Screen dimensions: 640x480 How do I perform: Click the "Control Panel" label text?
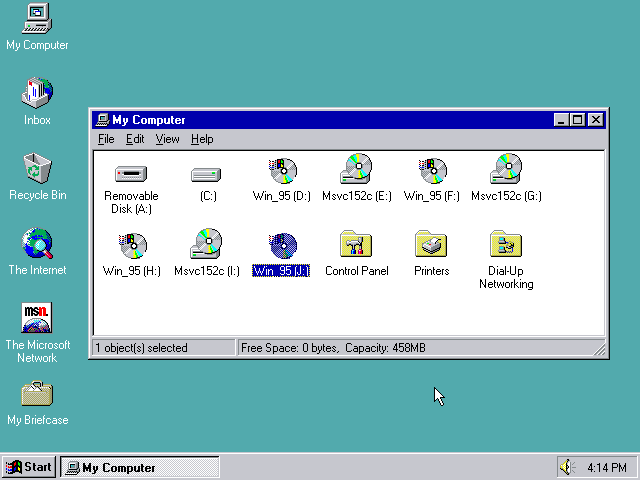coord(357,271)
